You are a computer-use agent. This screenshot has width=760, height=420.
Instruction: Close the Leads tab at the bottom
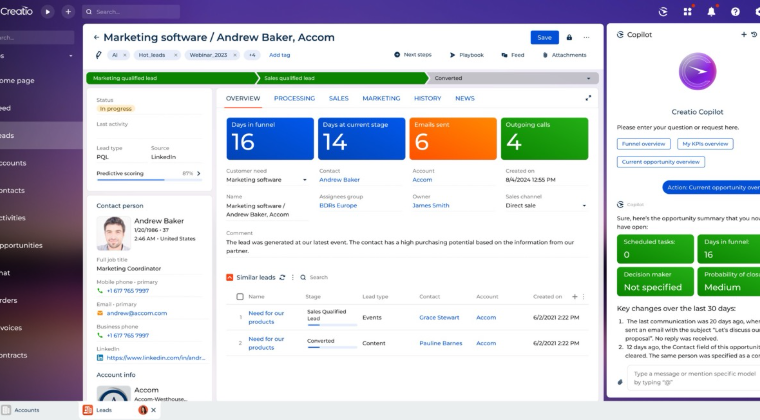click(153, 410)
